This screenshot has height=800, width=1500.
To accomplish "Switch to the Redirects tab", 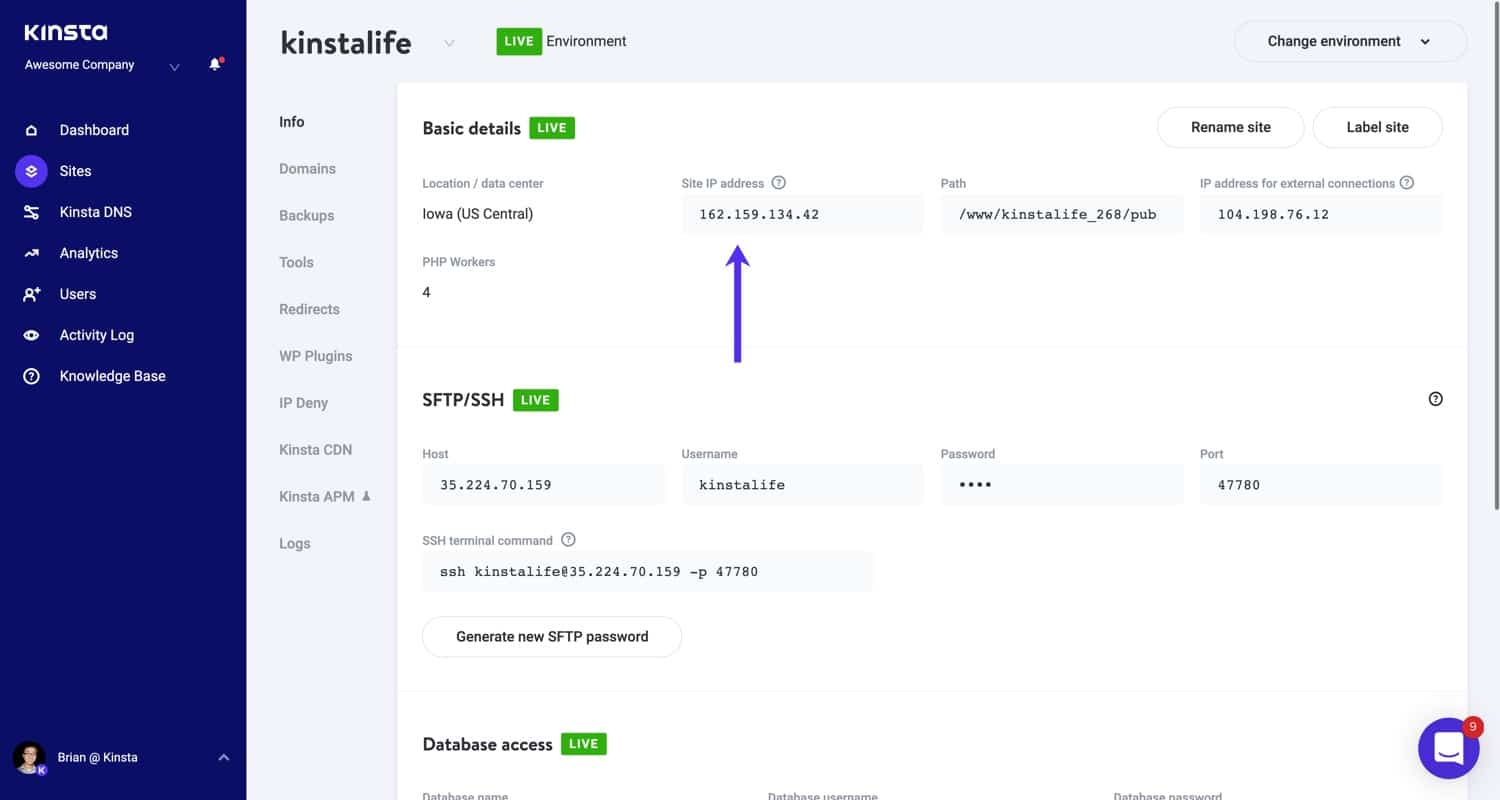I will pos(309,309).
